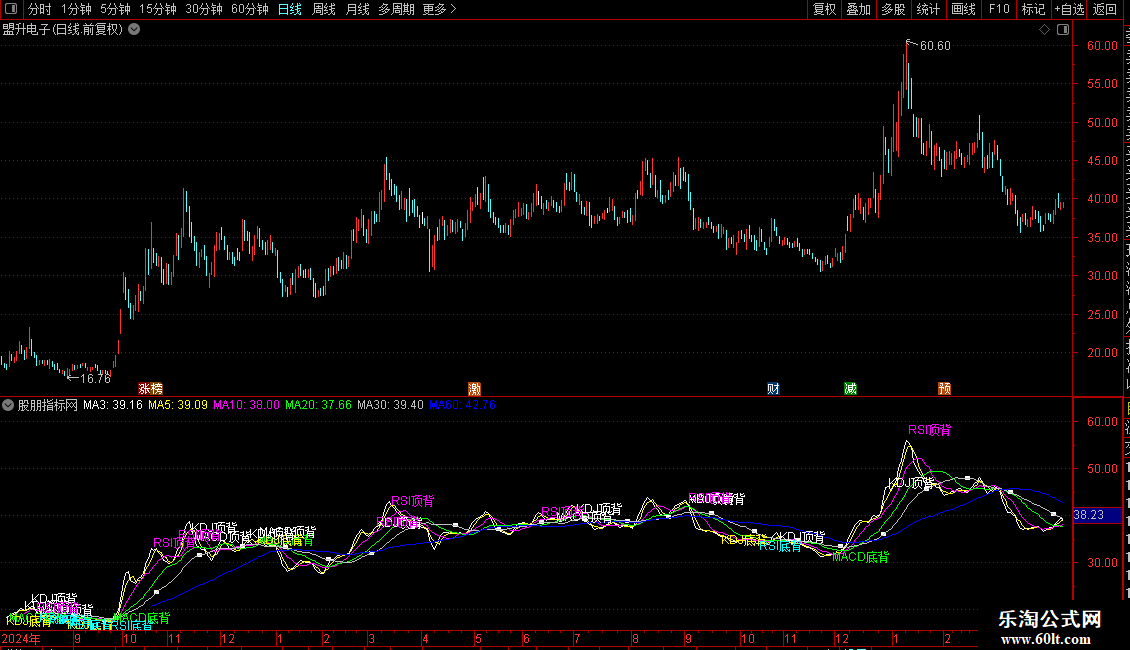Open the 统计 statistics button
Screen dimensions: 1130x650
[927, 9]
